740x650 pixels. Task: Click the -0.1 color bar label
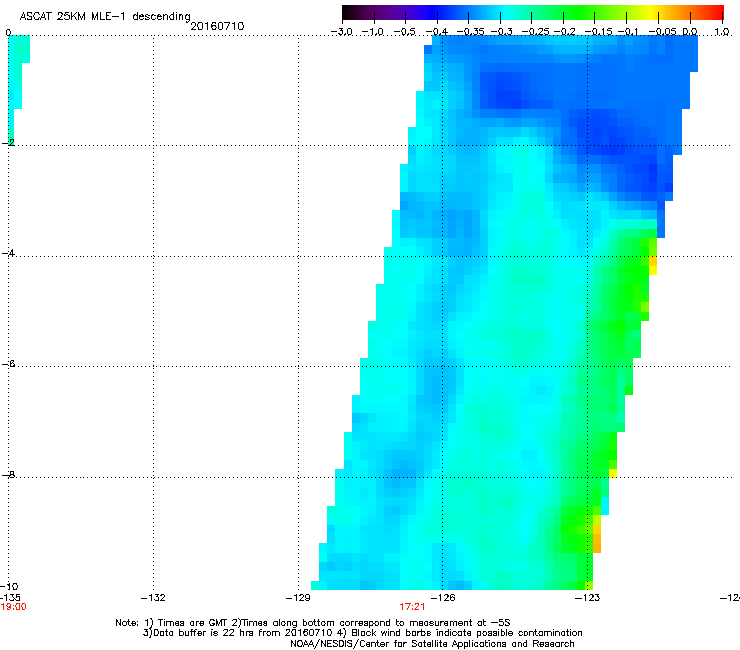[x=628, y=32]
